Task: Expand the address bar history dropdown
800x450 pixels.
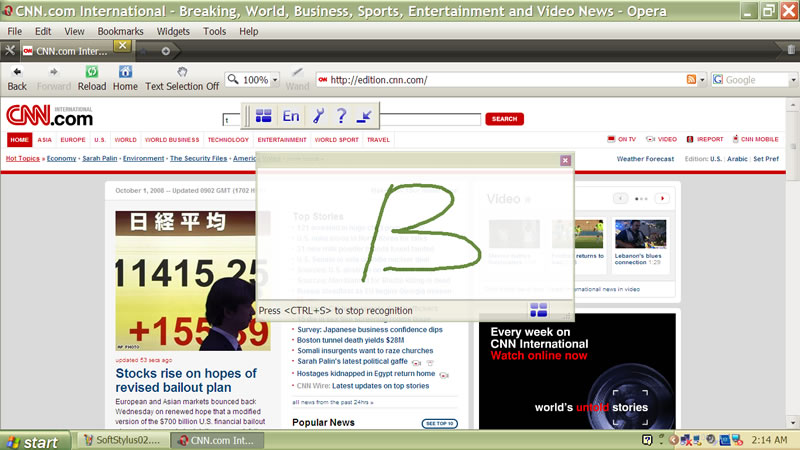Action: pos(703,80)
